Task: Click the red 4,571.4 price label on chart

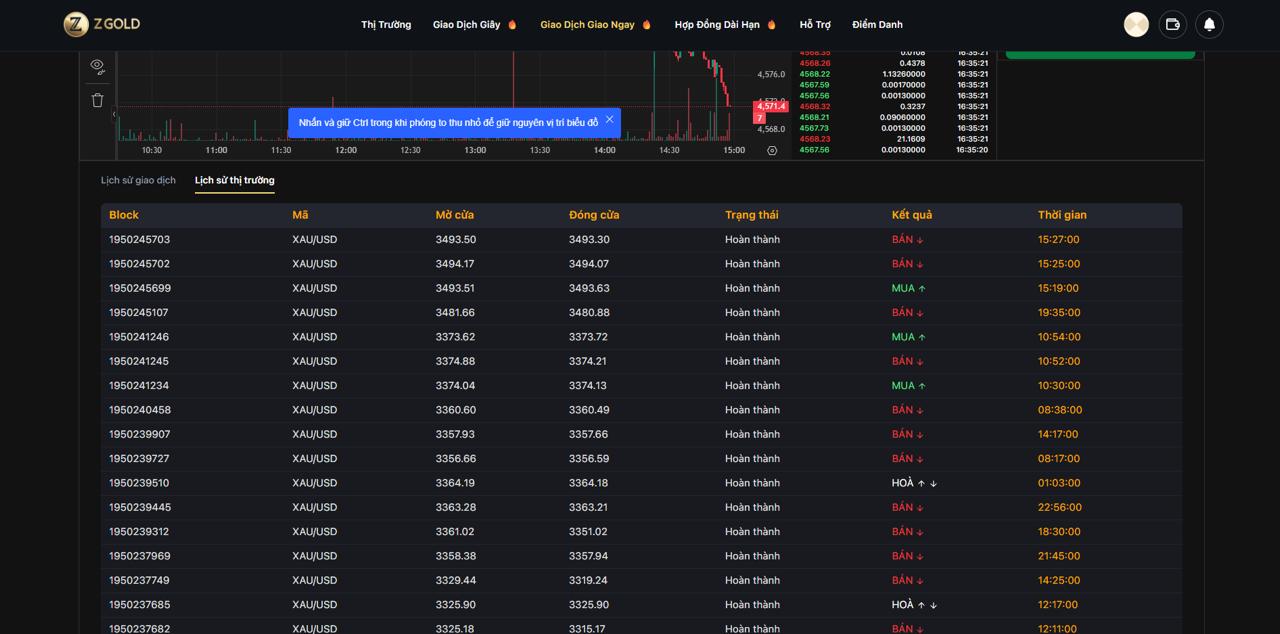Action: [771, 106]
